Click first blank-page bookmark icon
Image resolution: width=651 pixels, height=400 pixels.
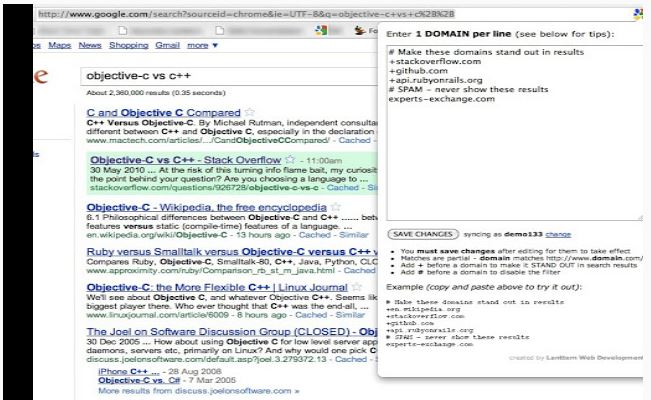point(122,30)
